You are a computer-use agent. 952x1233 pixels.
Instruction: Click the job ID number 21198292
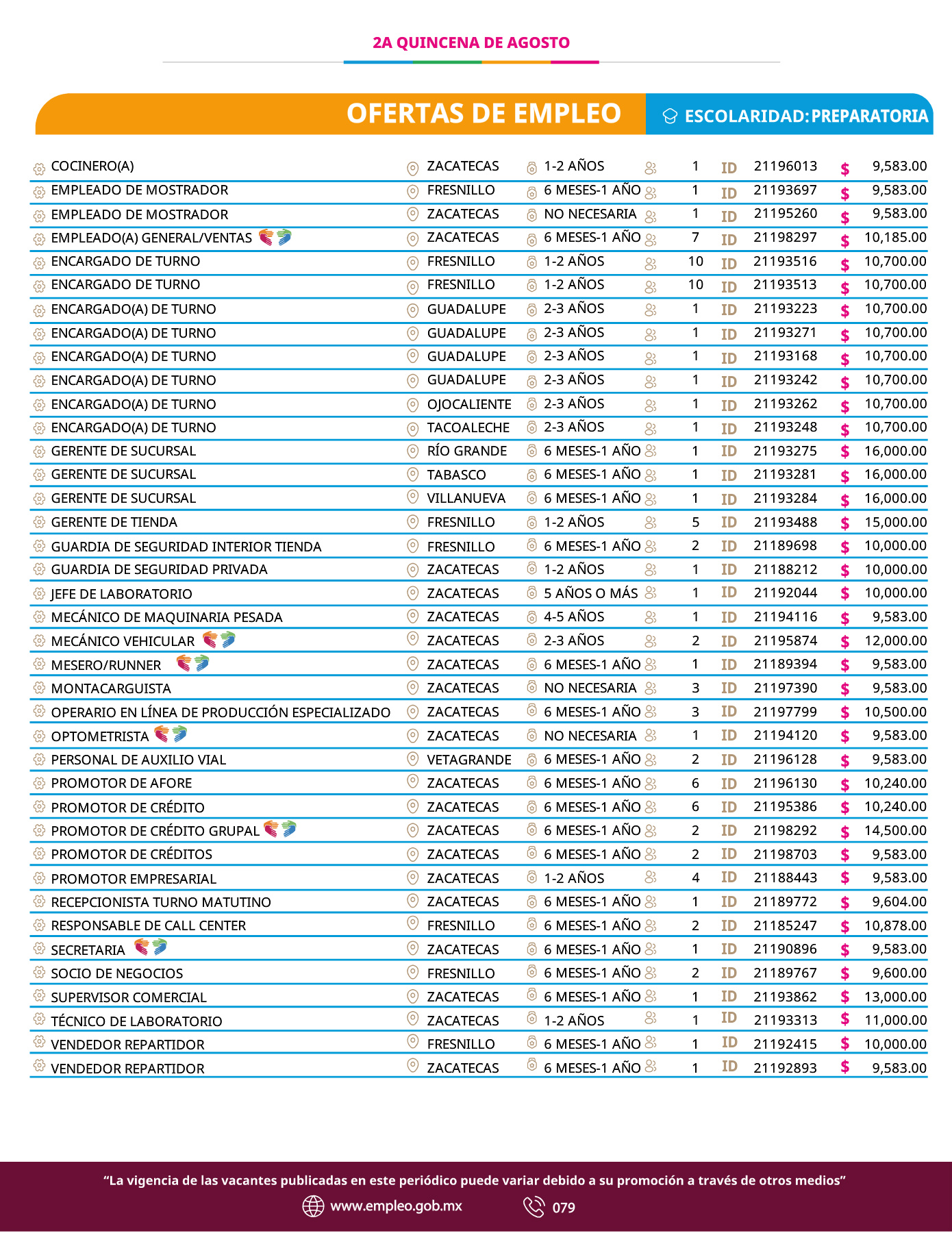(x=786, y=830)
